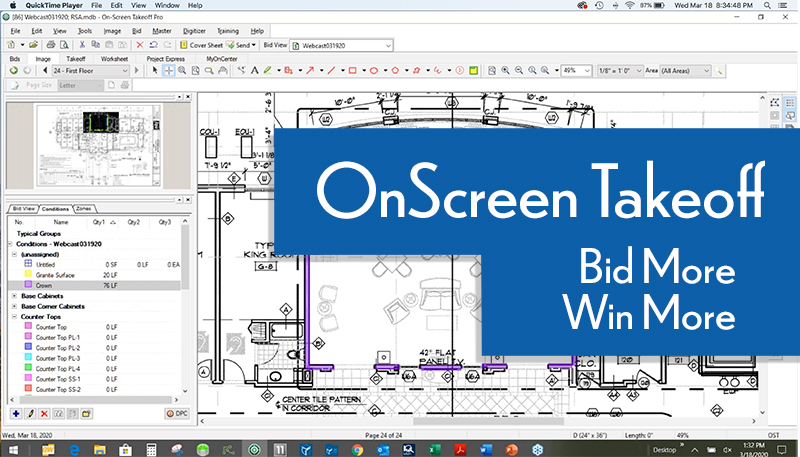The width and height of the screenshot is (800, 457).
Task: Select the red line annotation tool
Action: tap(331, 70)
